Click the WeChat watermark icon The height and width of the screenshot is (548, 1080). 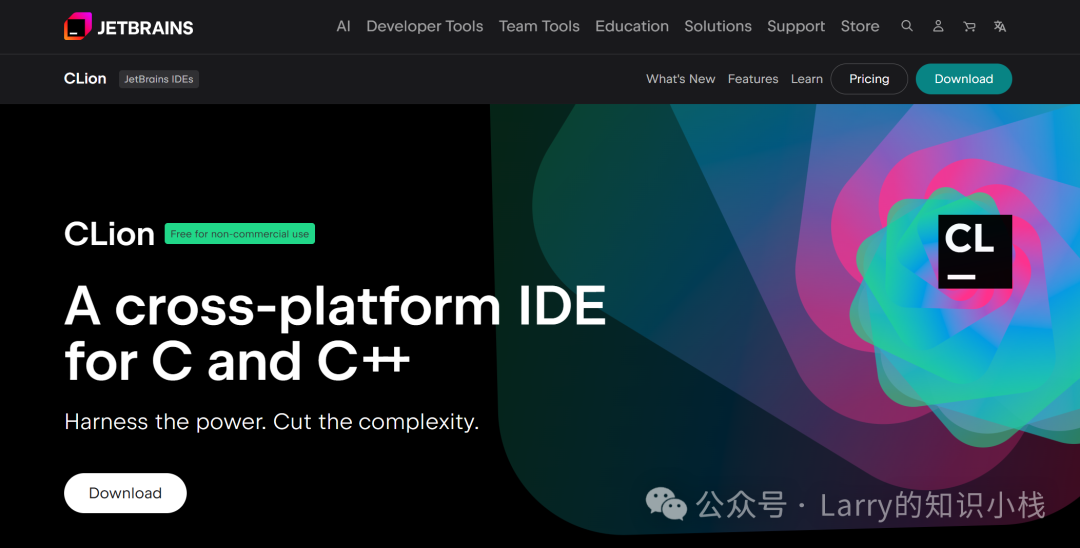tap(666, 504)
